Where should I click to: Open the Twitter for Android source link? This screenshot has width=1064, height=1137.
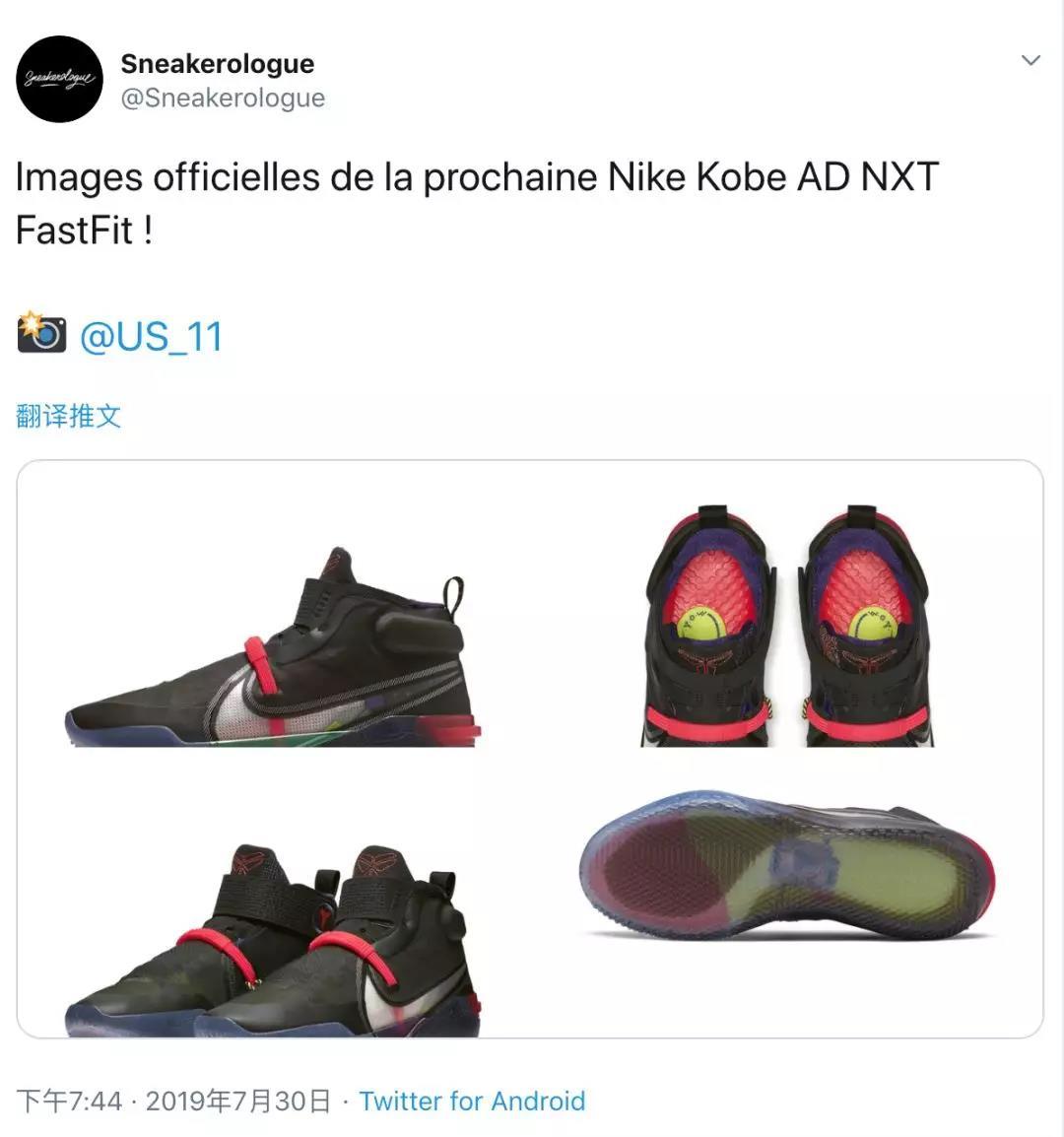click(472, 1101)
